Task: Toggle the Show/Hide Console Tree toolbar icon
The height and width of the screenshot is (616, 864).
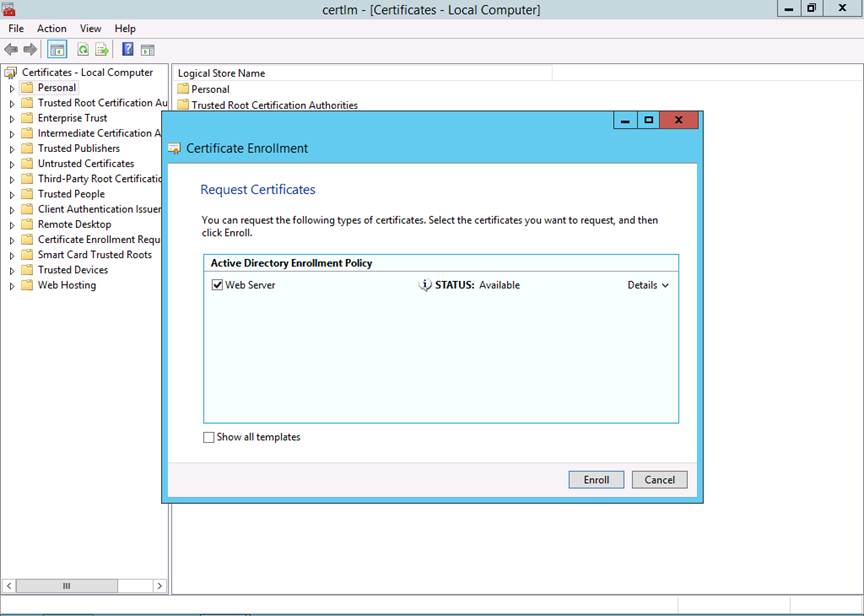Action: coord(57,49)
